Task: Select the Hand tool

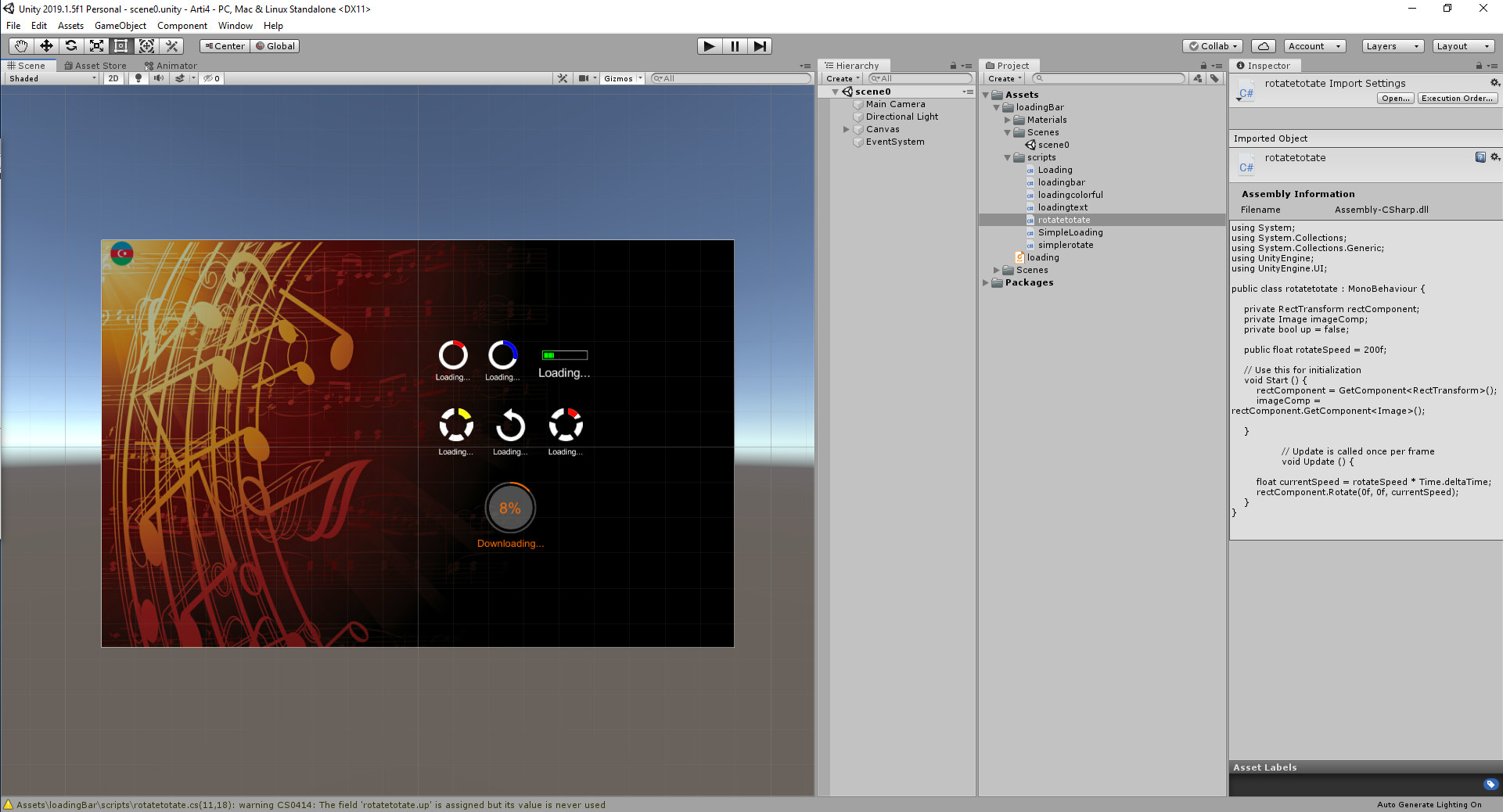Action: [21, 46]
